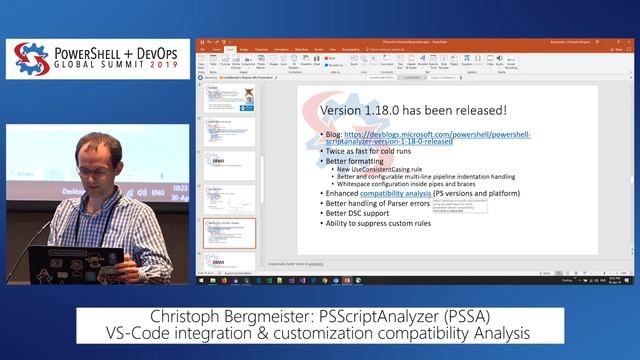The width and height of the screenshot is (640, 360).
Task: Toggle the Notes button in the status bar
Action: (545, 273)
